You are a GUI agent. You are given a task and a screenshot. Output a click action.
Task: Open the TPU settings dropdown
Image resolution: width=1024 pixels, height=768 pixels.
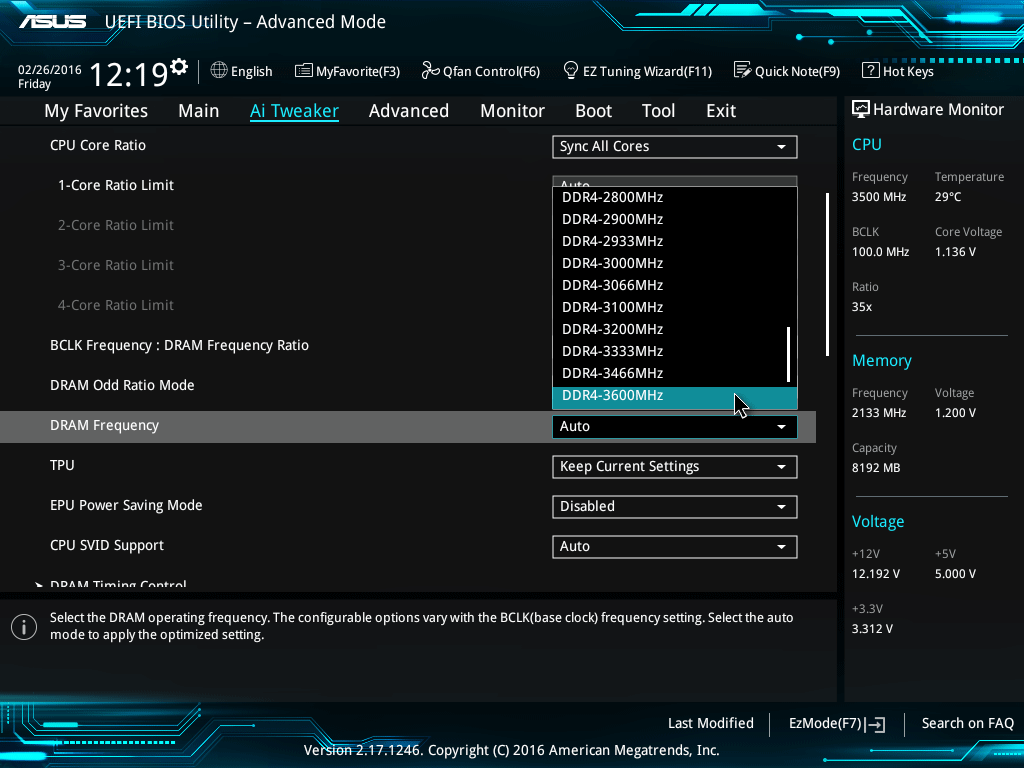click(674, 466)
